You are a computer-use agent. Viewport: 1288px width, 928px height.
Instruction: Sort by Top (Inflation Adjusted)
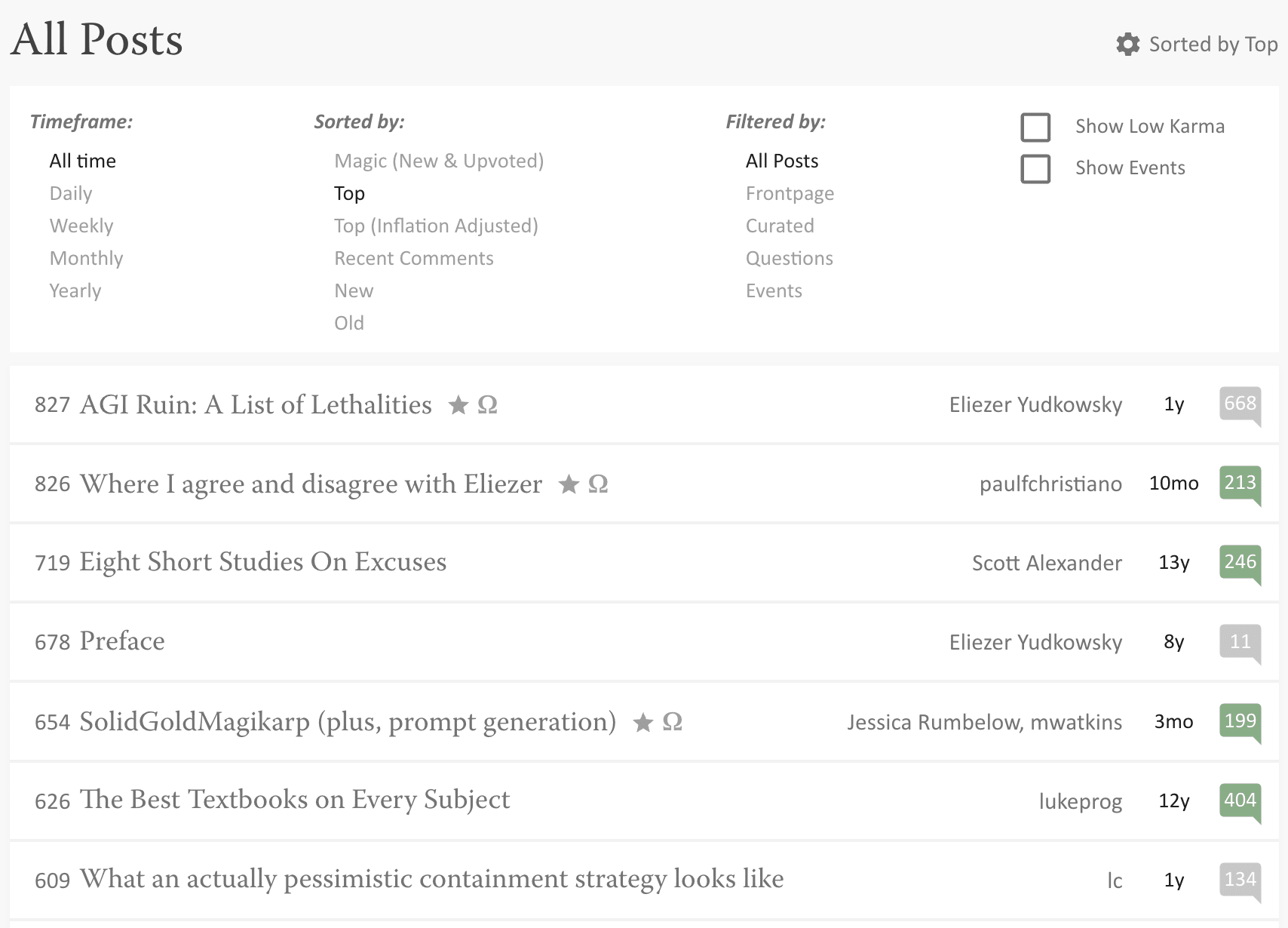[x=436, y=226]
